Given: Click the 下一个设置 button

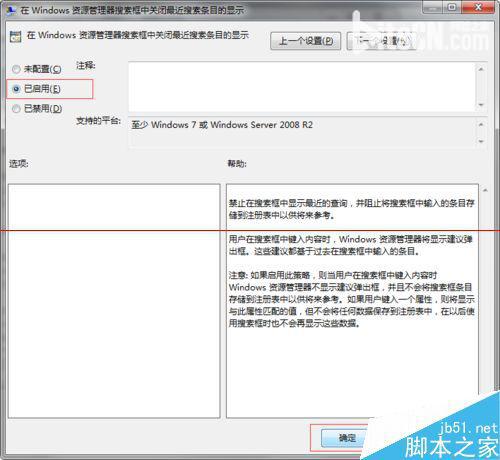Looking at the screenshot, I should pos(381,41).
